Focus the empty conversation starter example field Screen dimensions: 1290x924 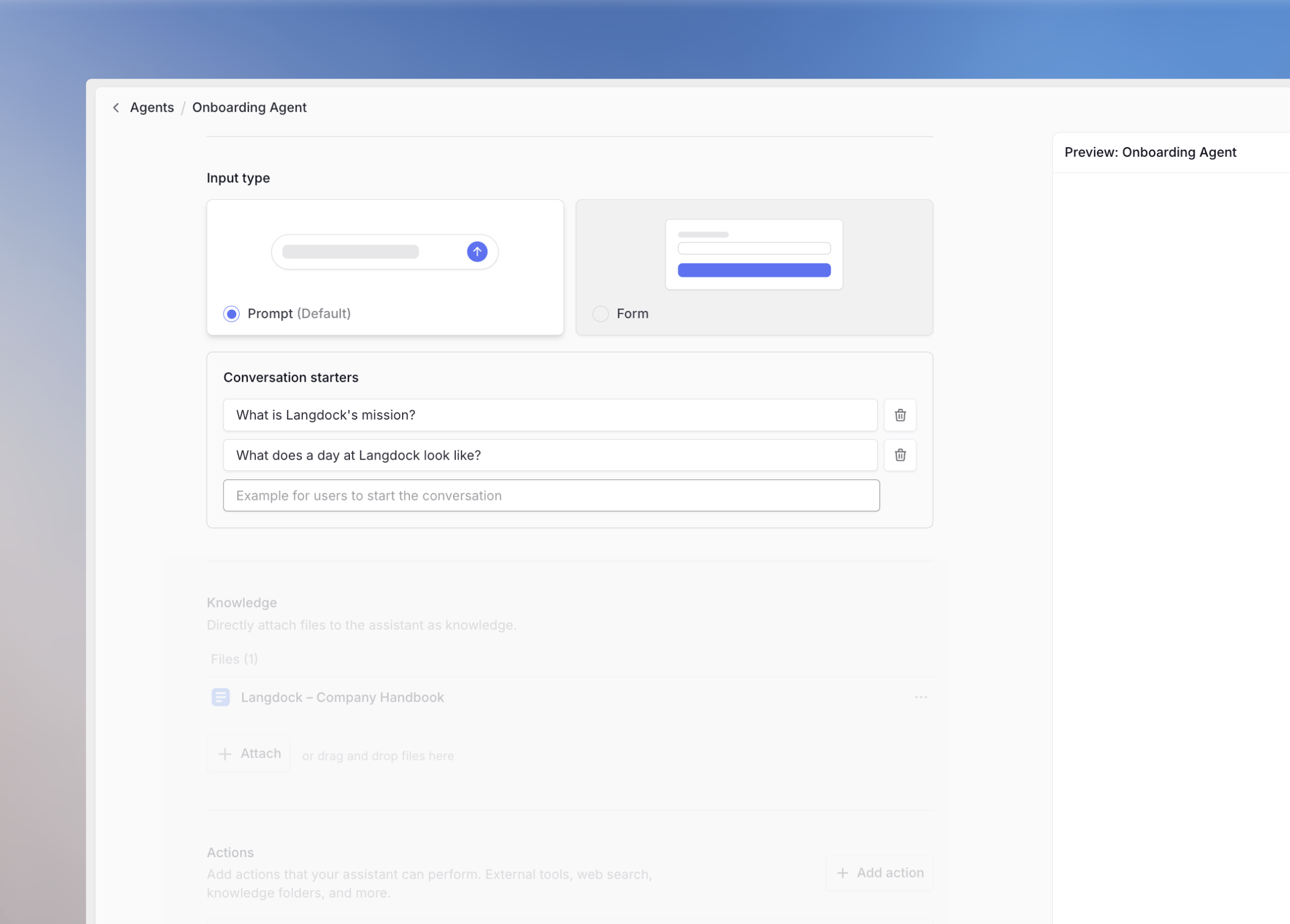pos(550,495)
